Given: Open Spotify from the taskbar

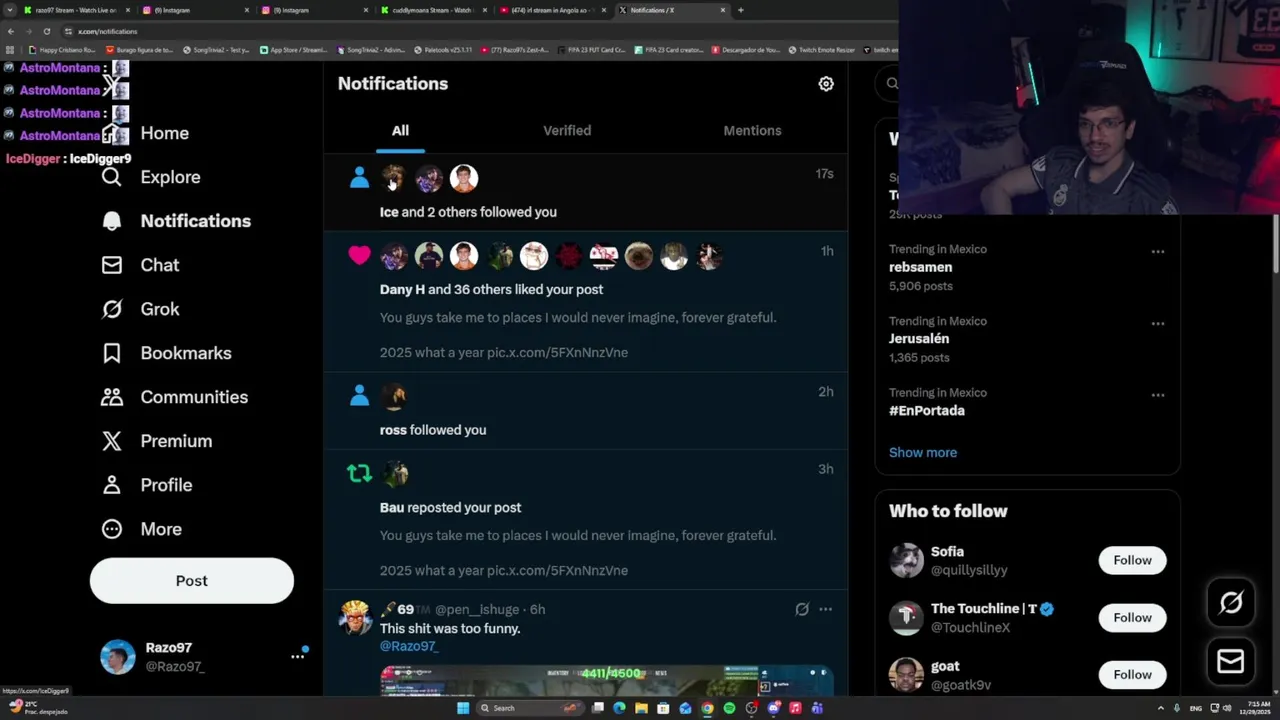Looking at the screenshot, I should point(729,708).
